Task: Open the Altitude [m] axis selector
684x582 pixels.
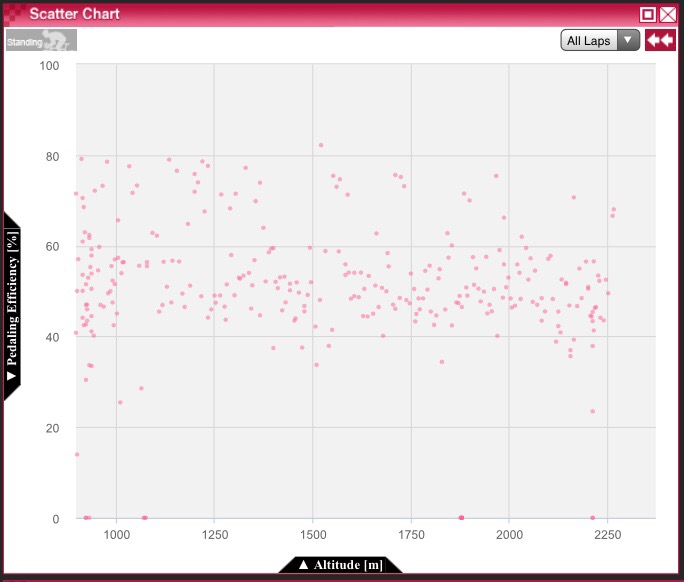Action: coord(341,565)
